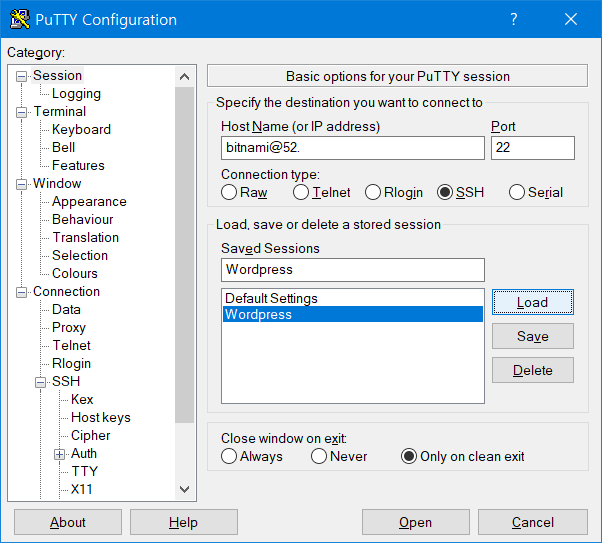Set close window on exit to Never
This screenshot has height=543, width=602.
[319, 456]
